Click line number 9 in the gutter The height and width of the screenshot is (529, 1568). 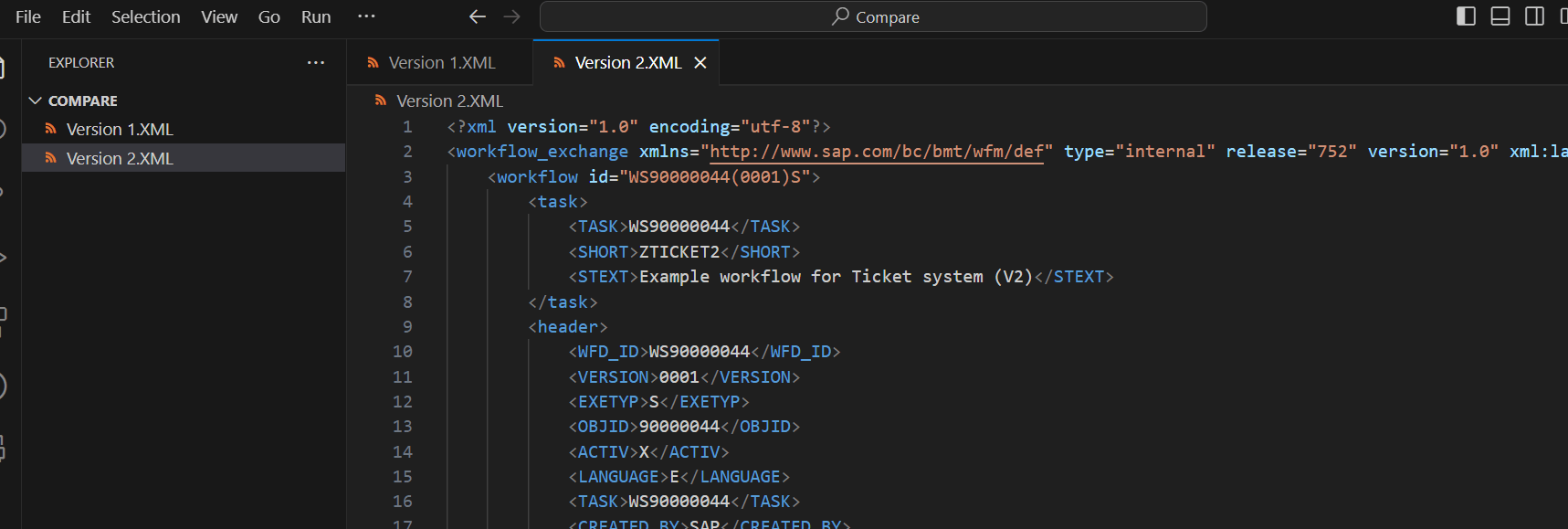tap(407, 326)
